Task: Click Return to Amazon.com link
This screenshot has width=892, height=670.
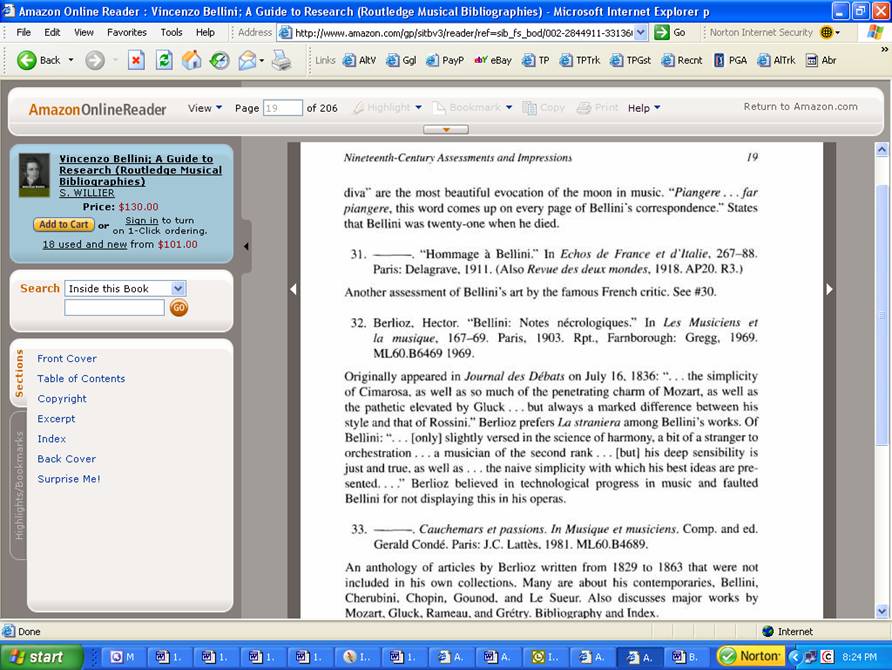Action: click(800, 107)
